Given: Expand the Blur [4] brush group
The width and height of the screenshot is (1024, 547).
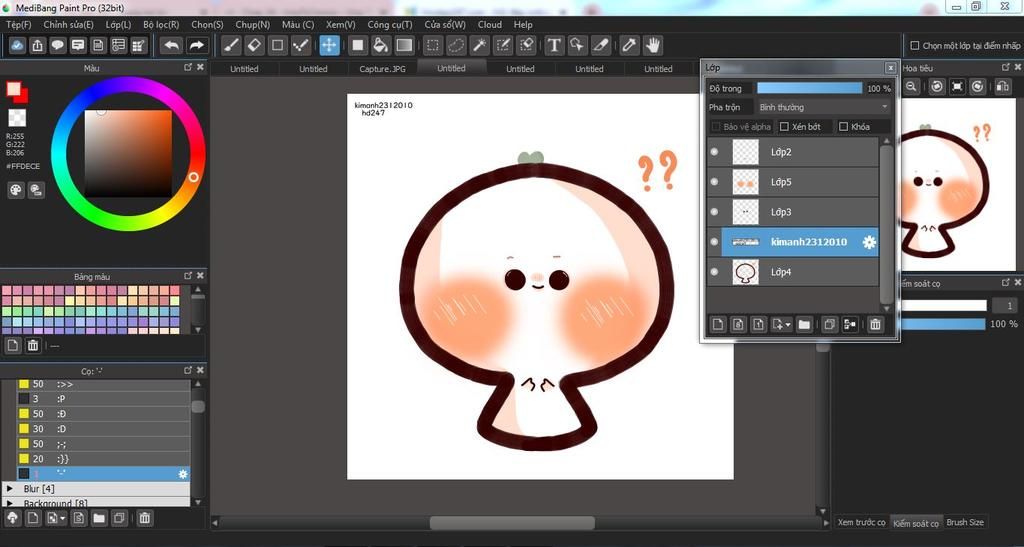Looking at the screenshot, I should tap(10, 488).
